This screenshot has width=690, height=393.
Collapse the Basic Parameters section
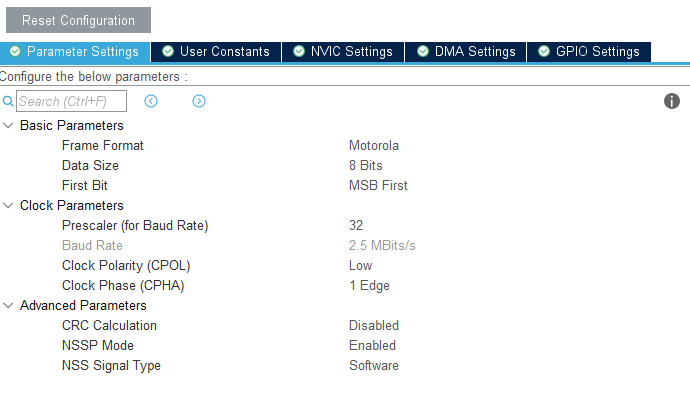click(x=8, y=125)
